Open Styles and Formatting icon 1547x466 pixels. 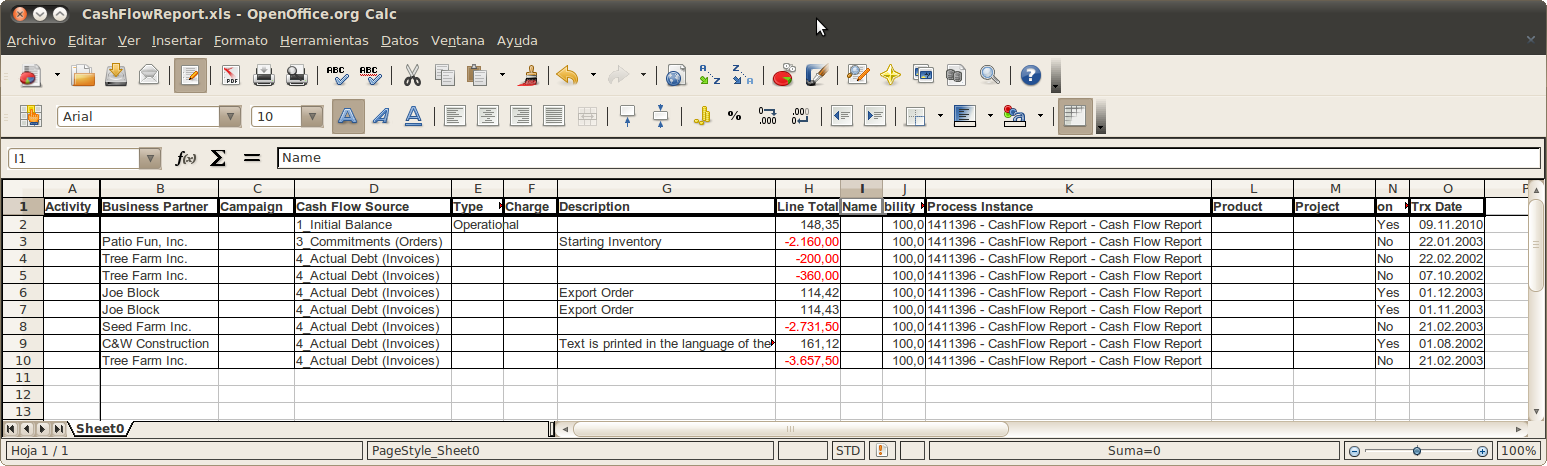click(x=30, y=116)
